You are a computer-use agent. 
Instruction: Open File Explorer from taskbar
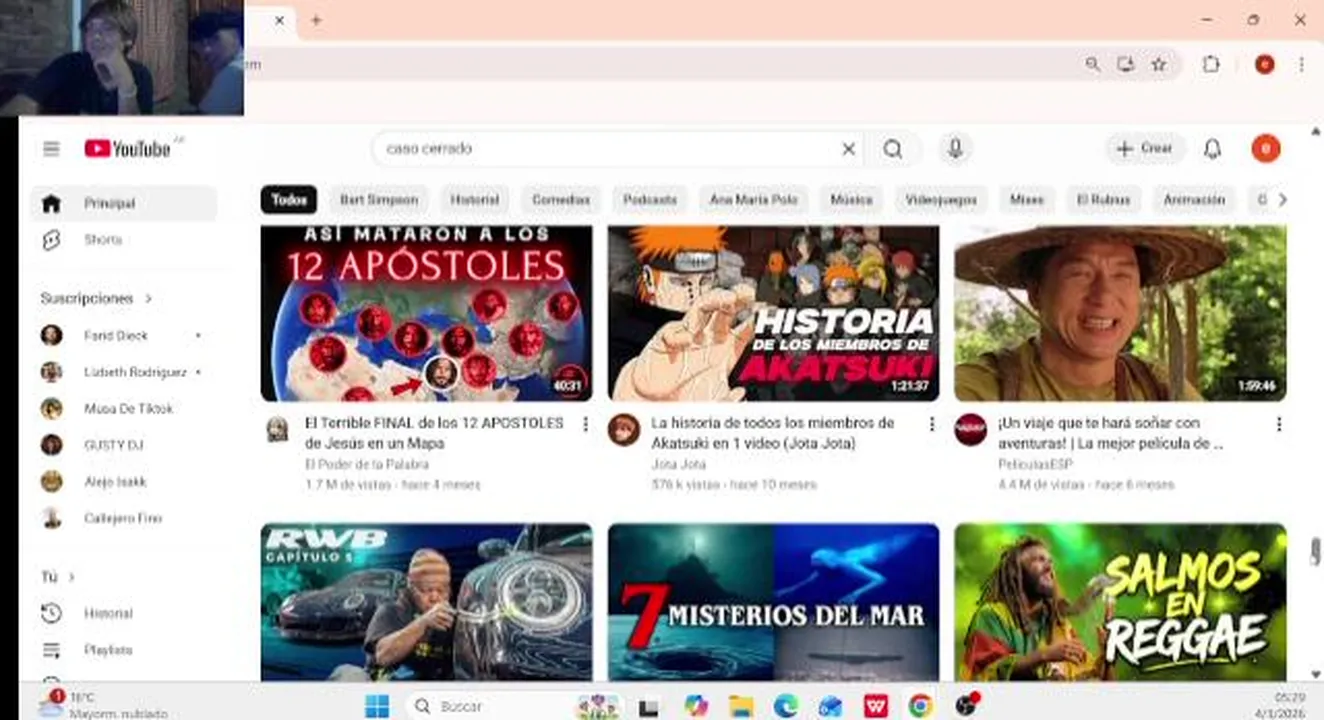741,706
